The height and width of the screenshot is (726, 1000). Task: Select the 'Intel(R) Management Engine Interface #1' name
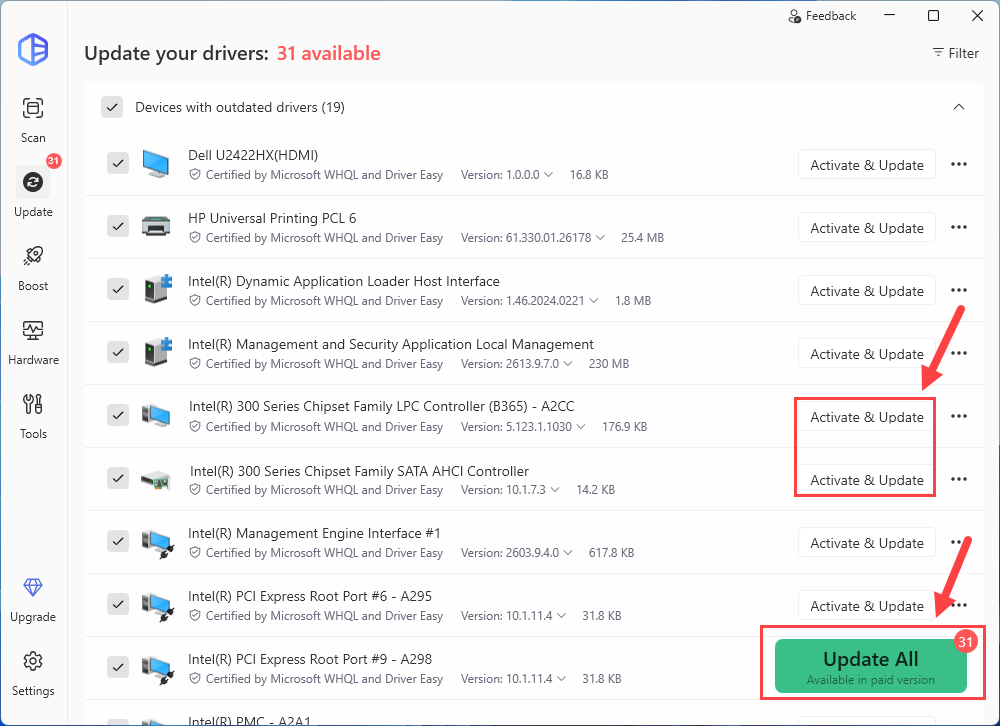point(314,533)
